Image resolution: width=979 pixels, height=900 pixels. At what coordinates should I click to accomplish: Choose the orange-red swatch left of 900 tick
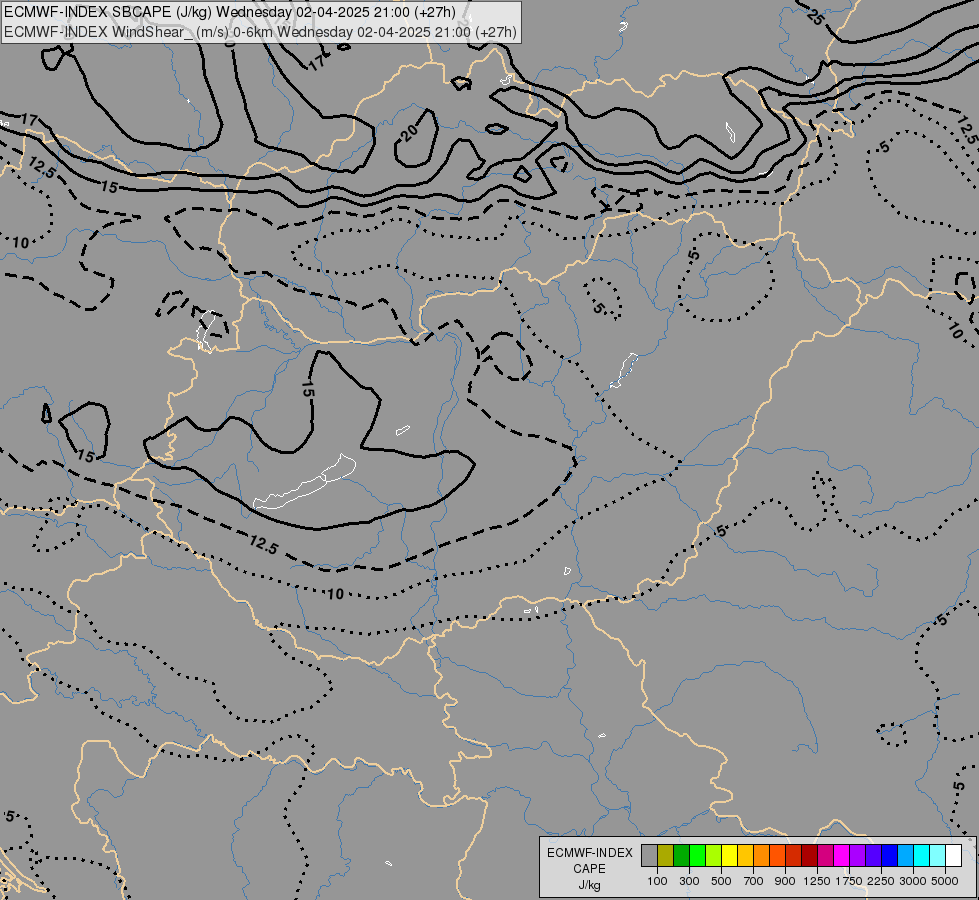pos(777,856)
